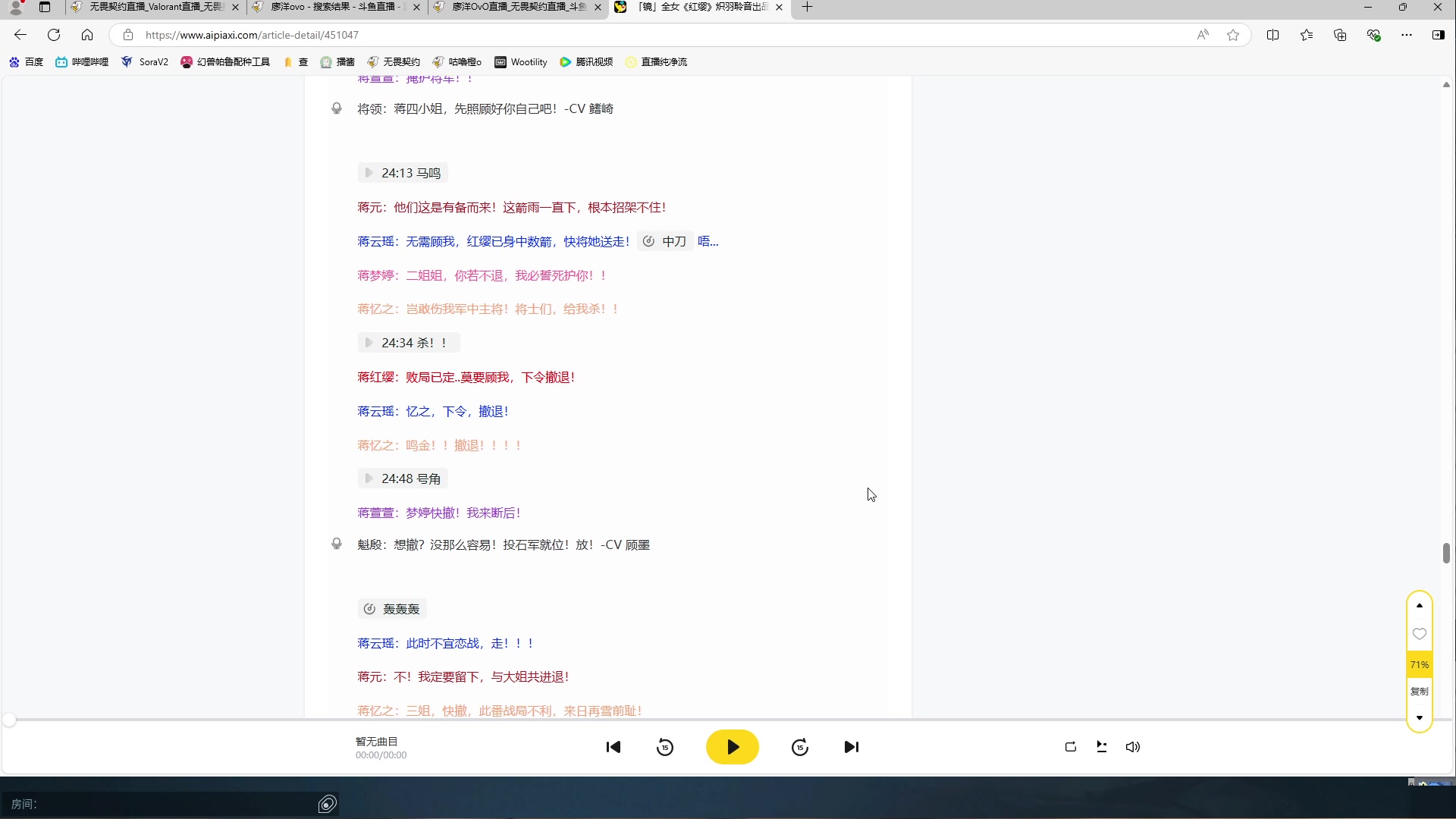Click the down arrow on the floating side panel
The height and width of the screenshot is (819, 1456).
pyautogui.click(x=1420, y=717)
